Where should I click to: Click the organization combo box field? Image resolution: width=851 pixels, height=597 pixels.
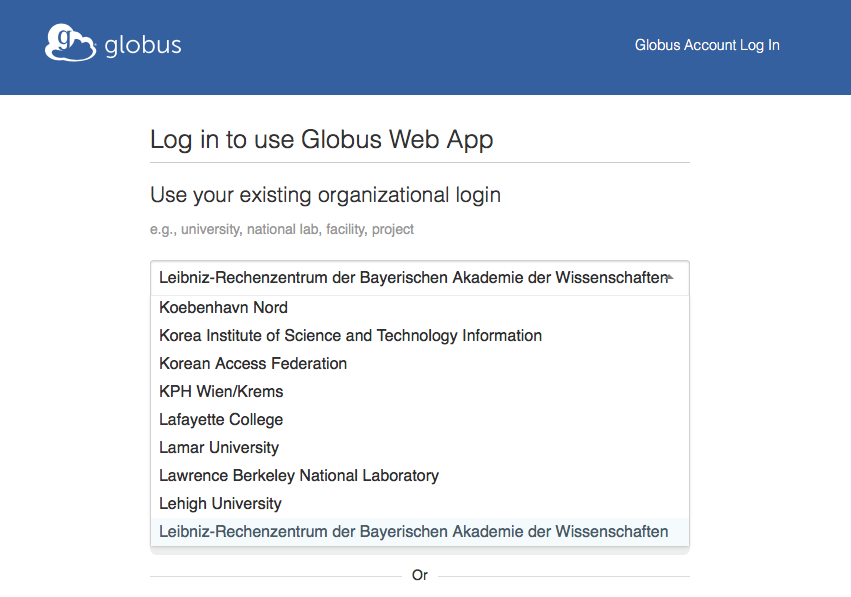click(419, 278)
